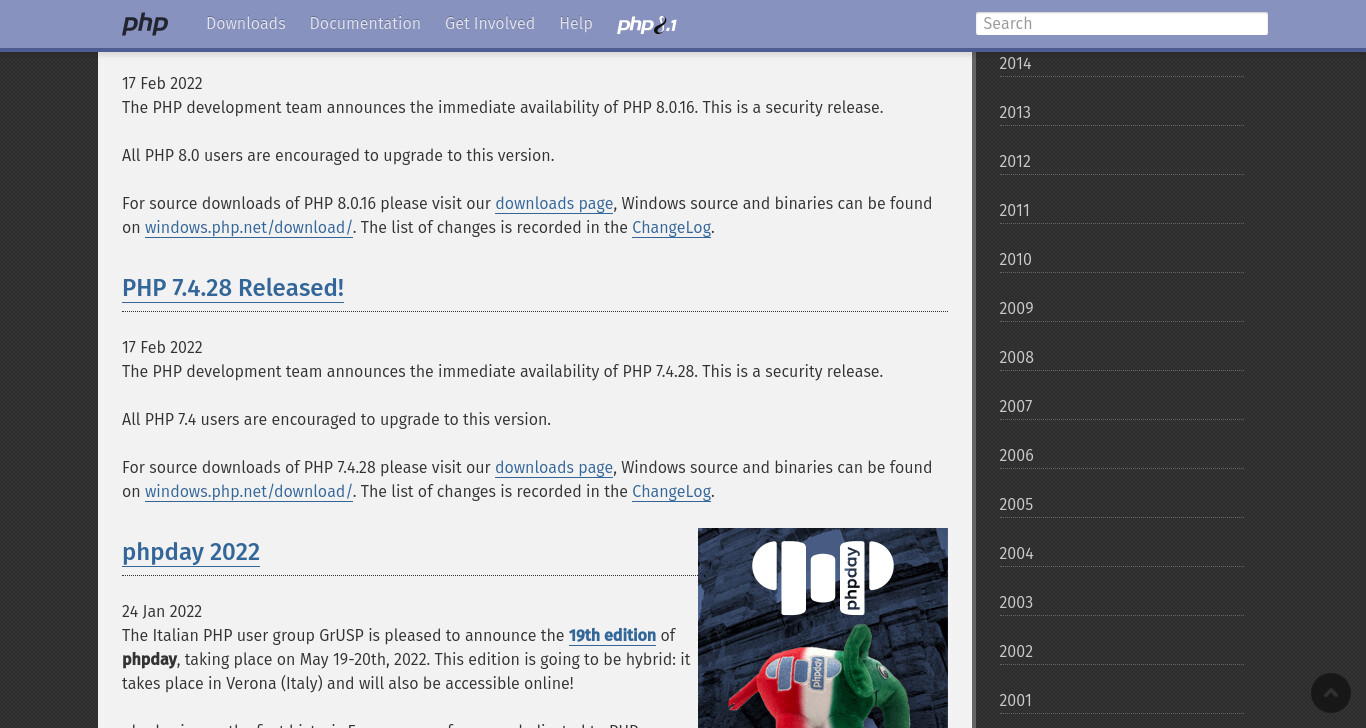Image resolution: width=1366 pixels, height=728 pixels.
Task: Open the Downloads menu
Action: (x=246, y=24)
